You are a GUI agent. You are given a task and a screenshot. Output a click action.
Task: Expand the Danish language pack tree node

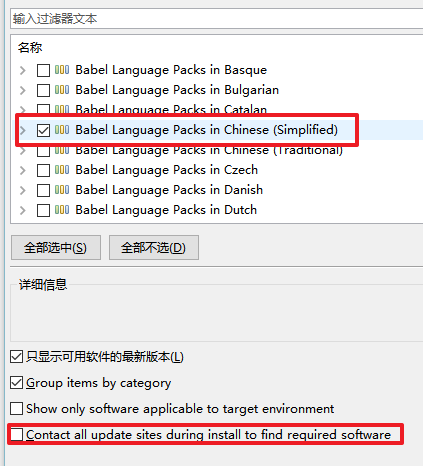[x=23, y=190]
